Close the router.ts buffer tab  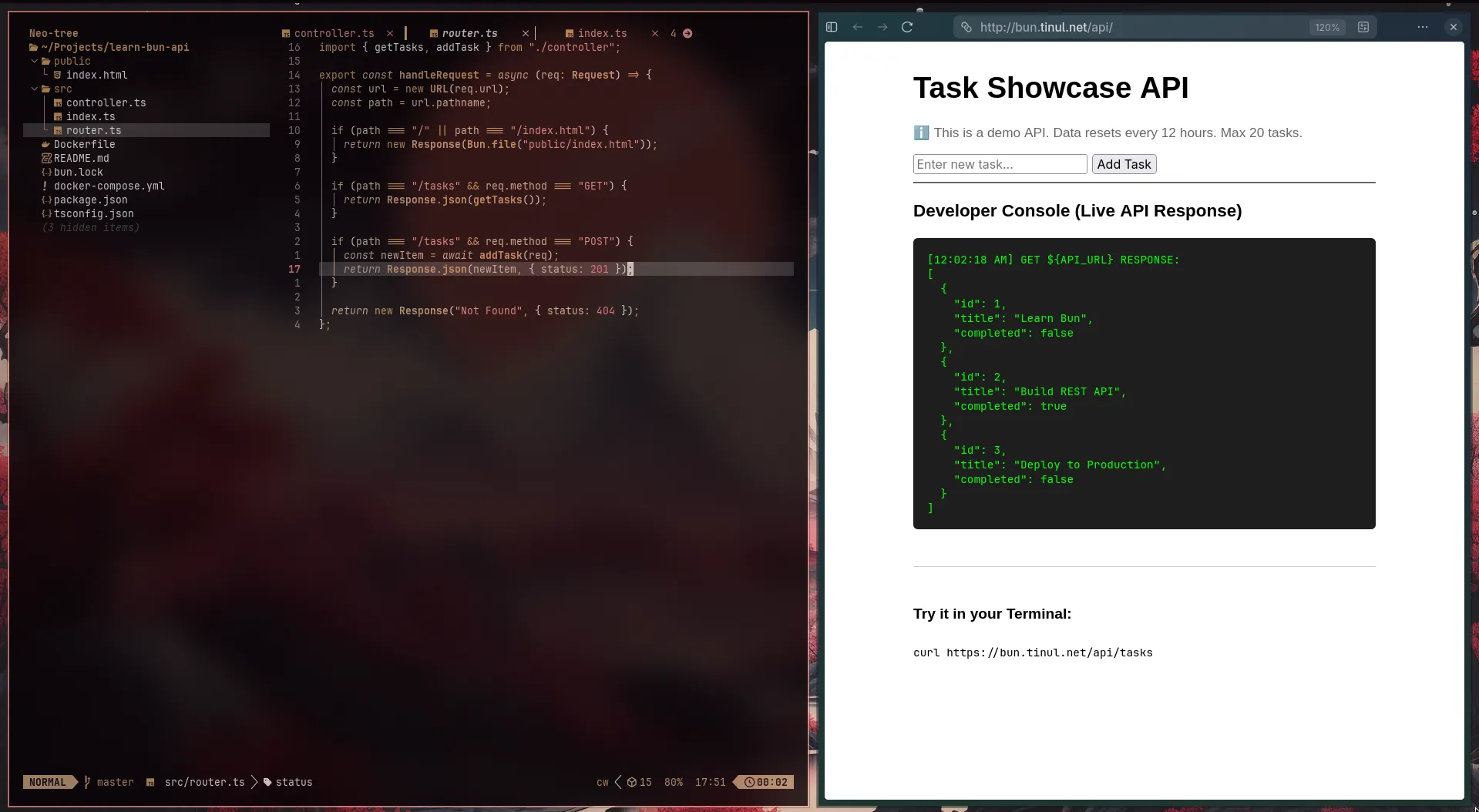(526, 33)
